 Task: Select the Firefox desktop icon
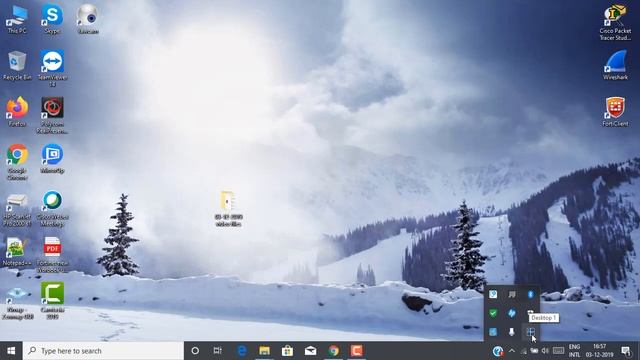point(17,112)
